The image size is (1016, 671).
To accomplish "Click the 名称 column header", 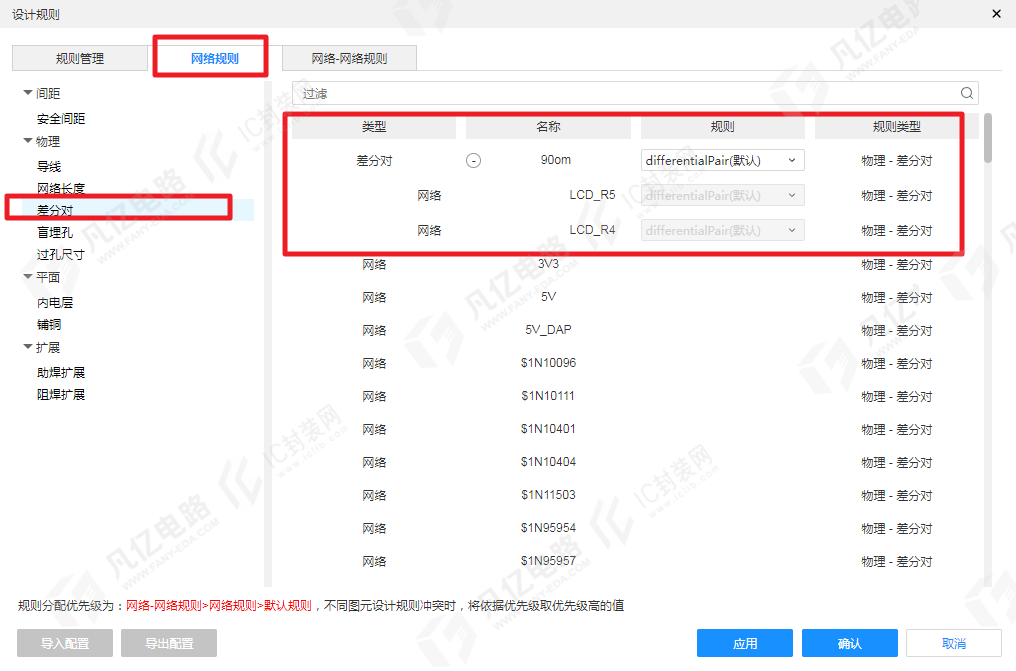I will (x=548, y=126).
